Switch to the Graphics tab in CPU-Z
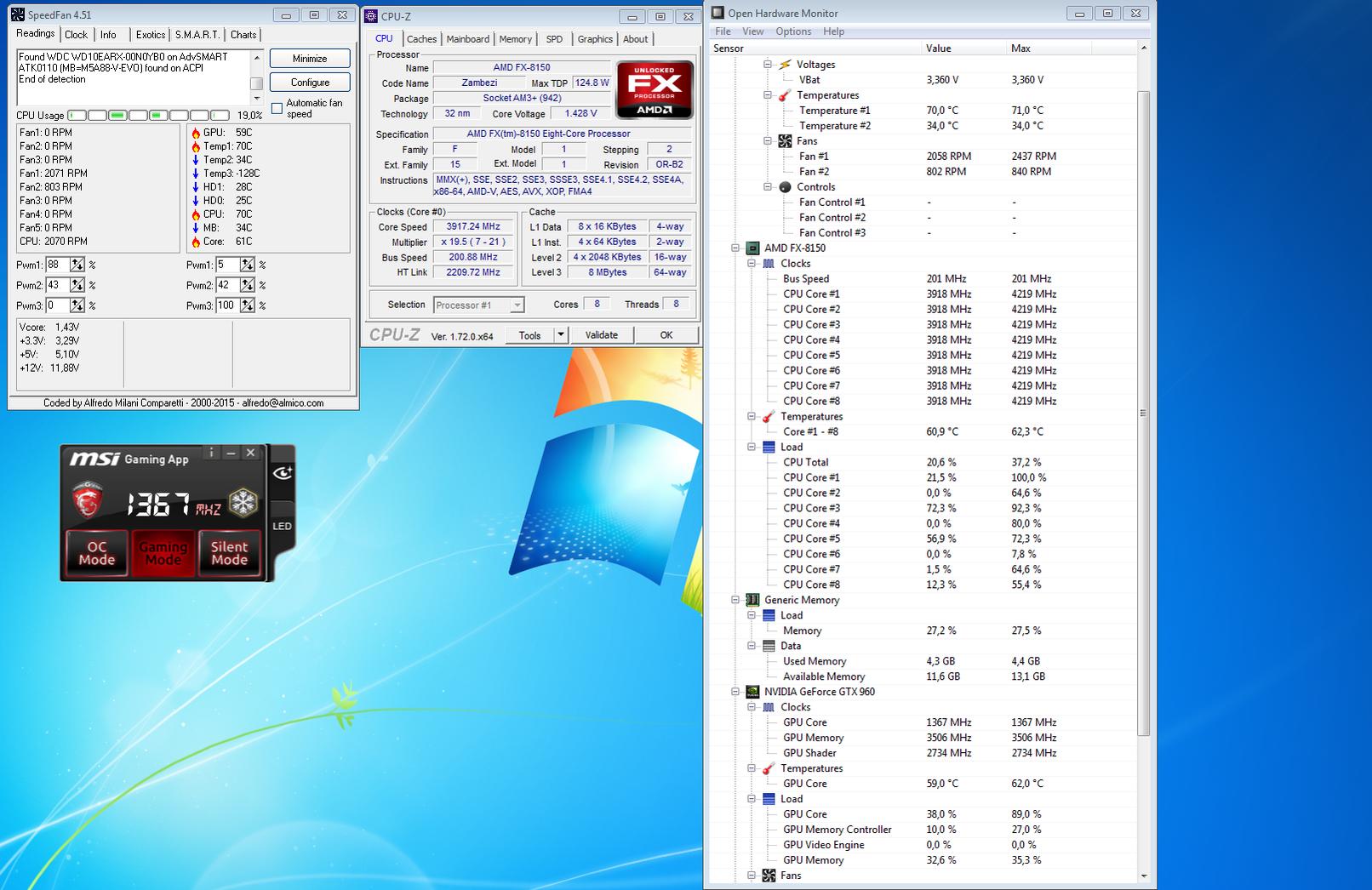Screen dimensions: 1372x890 click(x=595, y=39)
